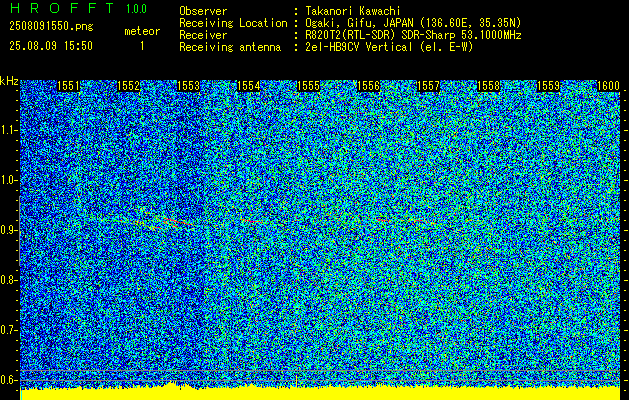Click the 0.6 kHz axis label
The image size is (629, 400).
[x=8, y=380]
